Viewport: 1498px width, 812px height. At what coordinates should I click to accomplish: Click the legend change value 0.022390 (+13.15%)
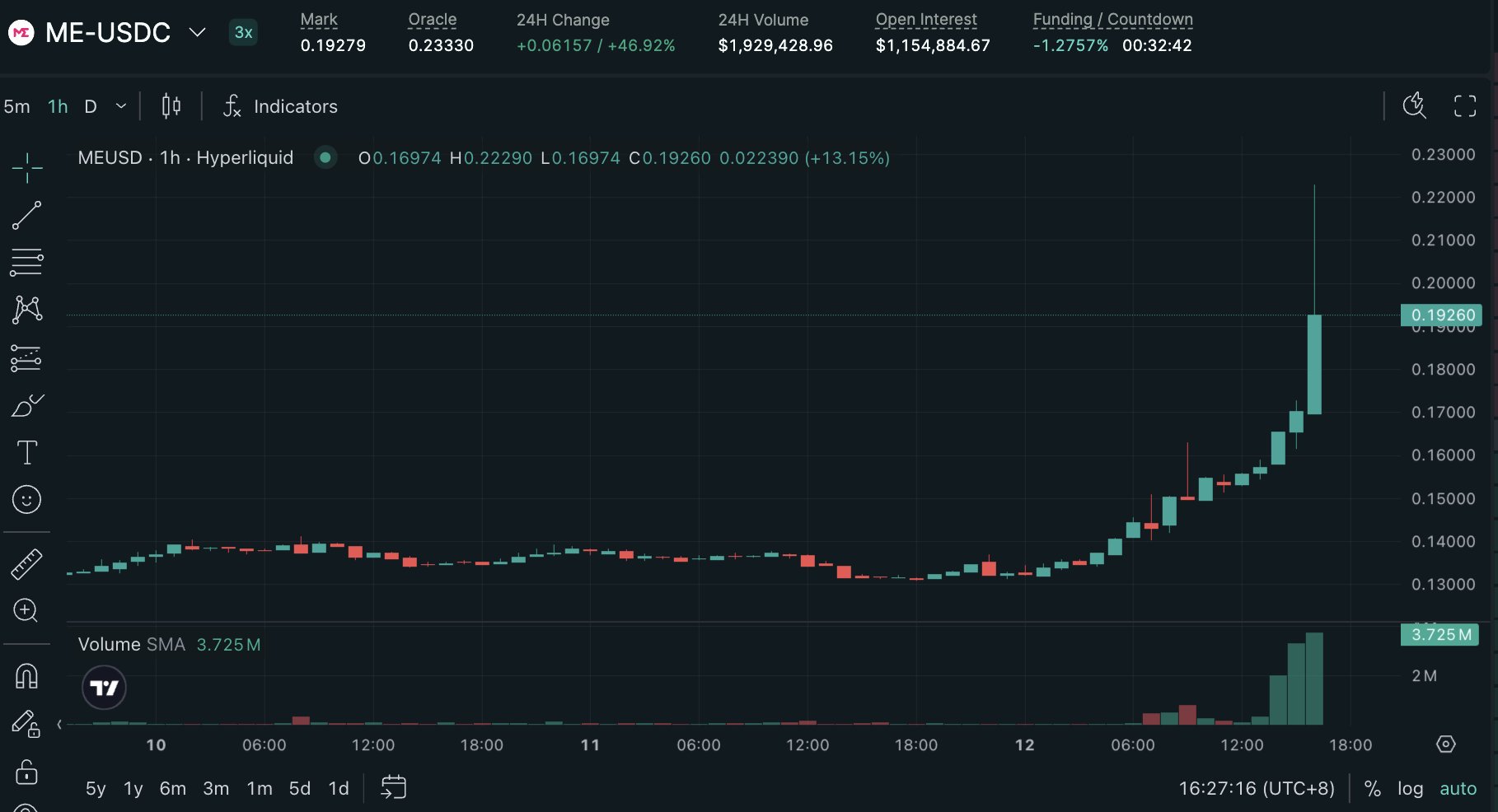(804, 157)
